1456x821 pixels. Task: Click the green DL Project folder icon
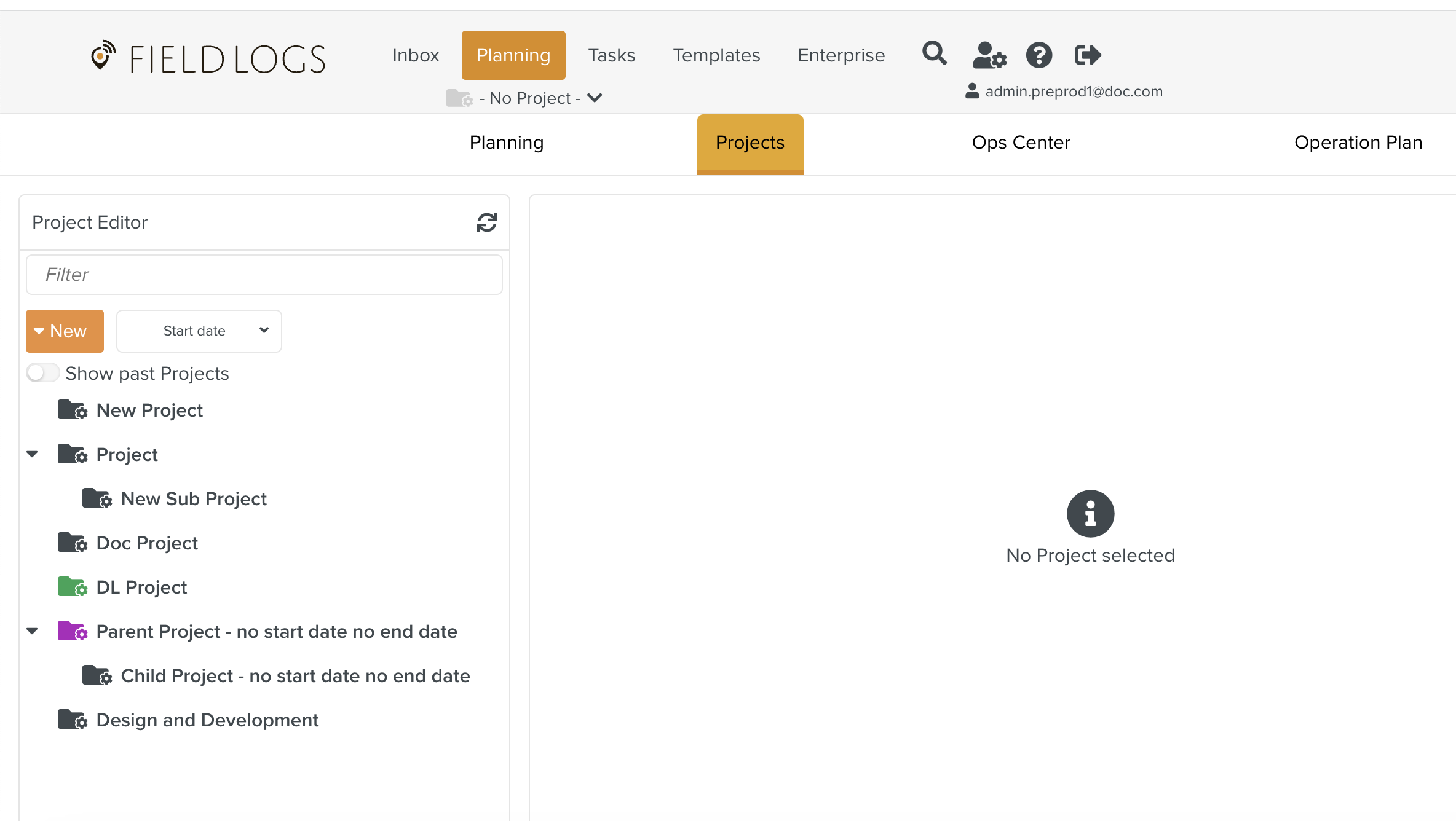coord(72,587)
